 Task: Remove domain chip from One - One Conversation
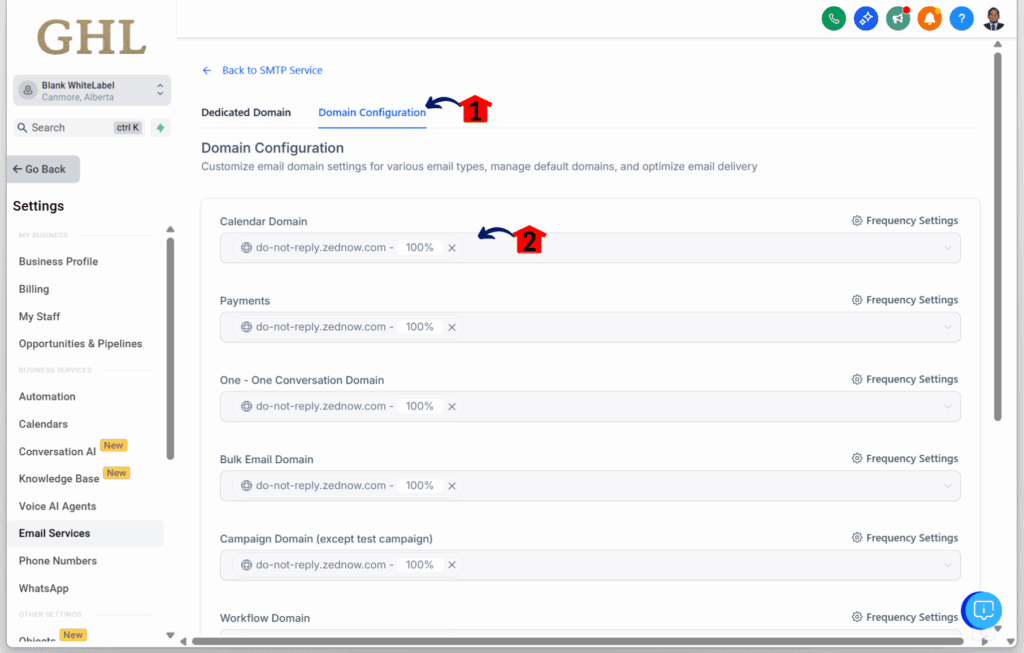pyautogui.click(x=452, y=406)
